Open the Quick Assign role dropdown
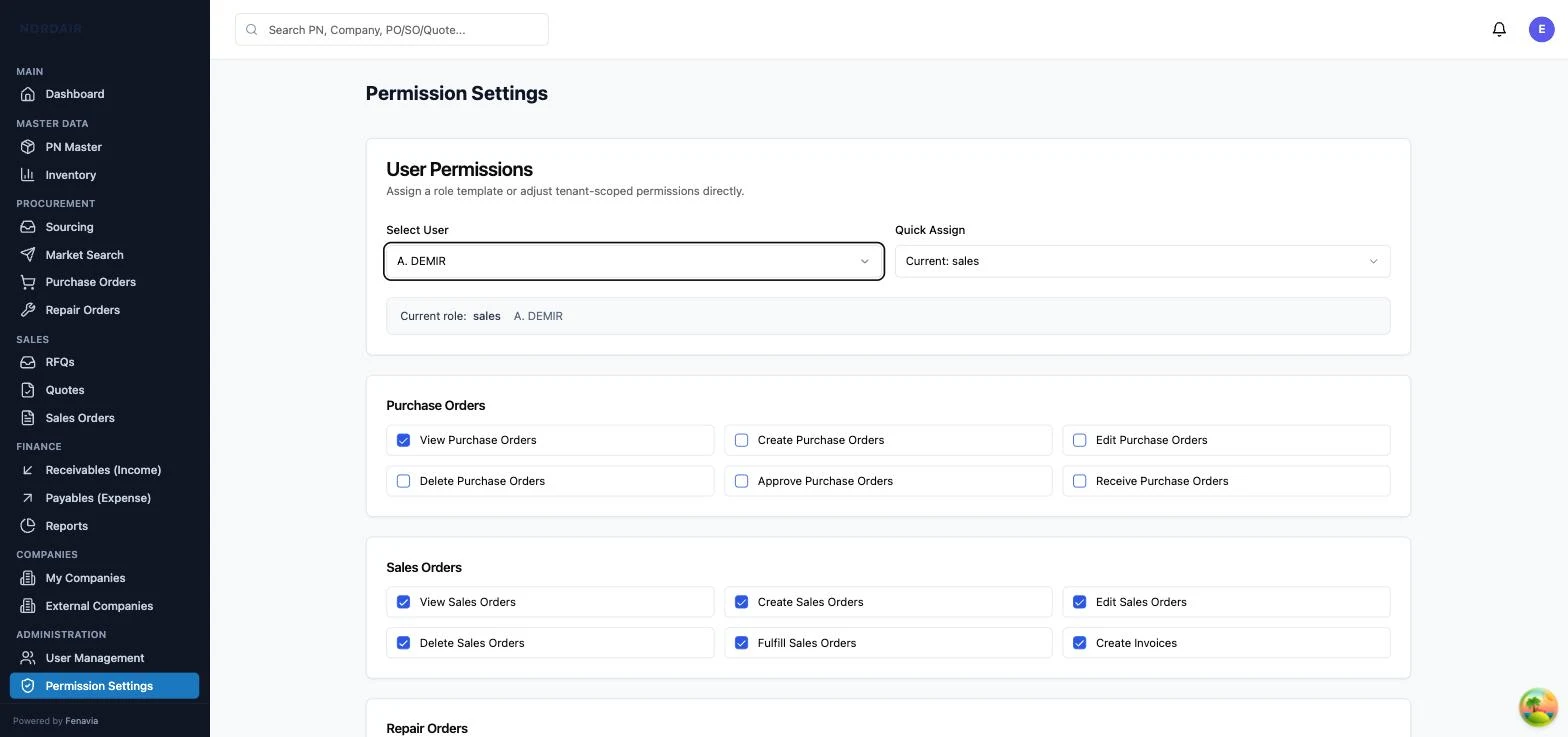Screen dimensions: 1568x737 1142,261
